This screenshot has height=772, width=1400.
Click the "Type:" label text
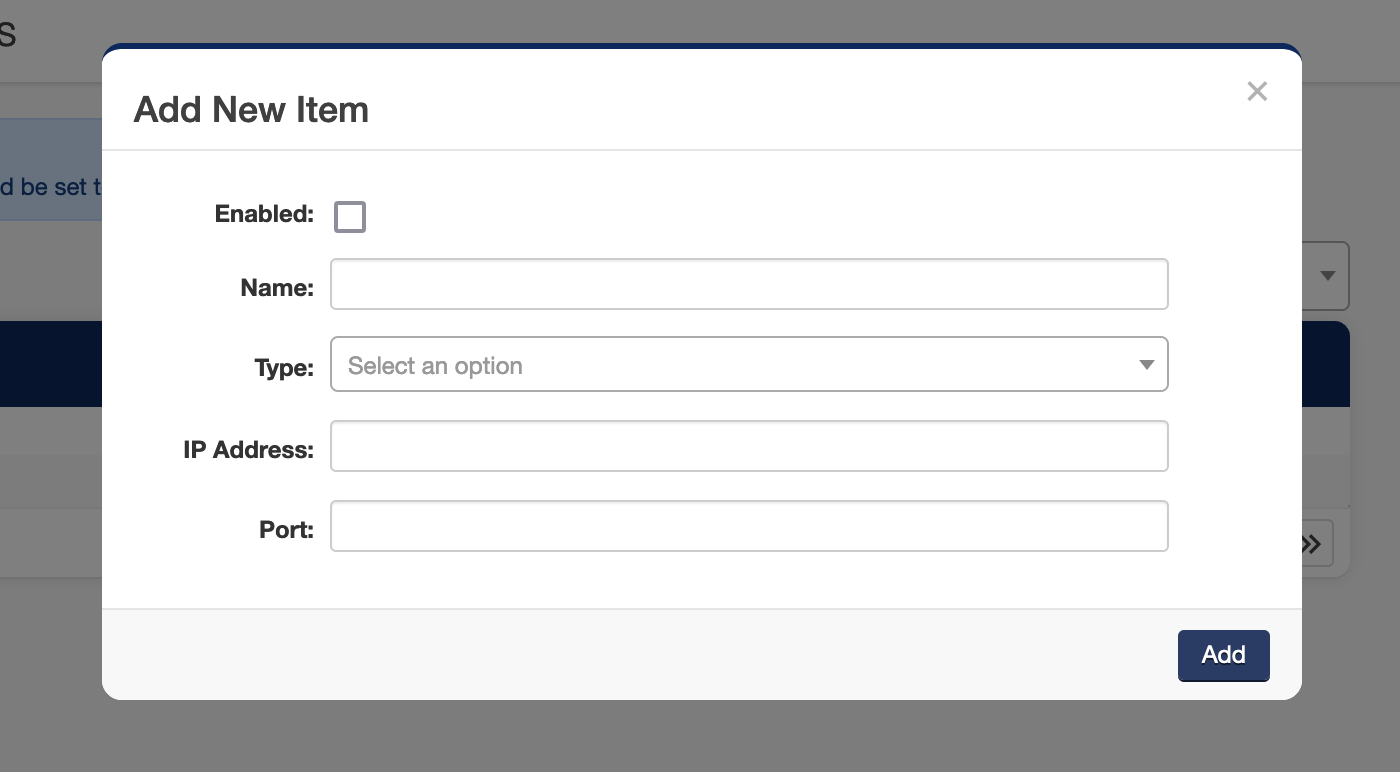(284, 368)
